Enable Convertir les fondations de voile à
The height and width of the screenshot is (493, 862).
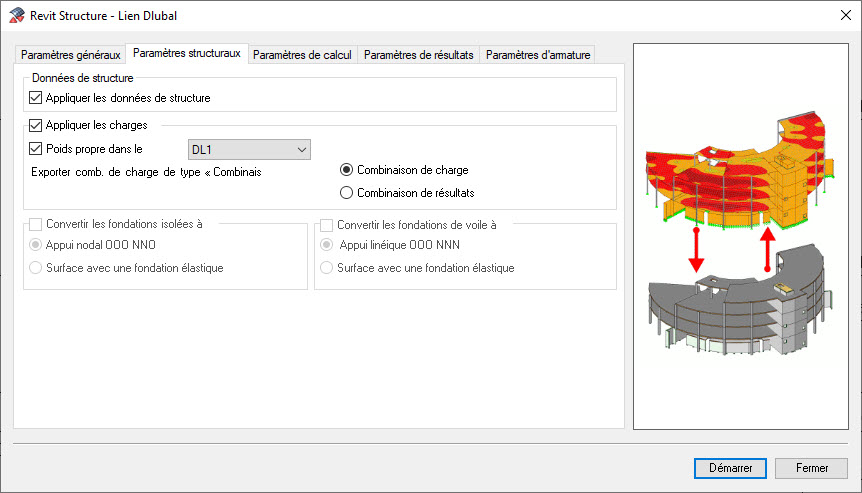click(x=327, y=225)
